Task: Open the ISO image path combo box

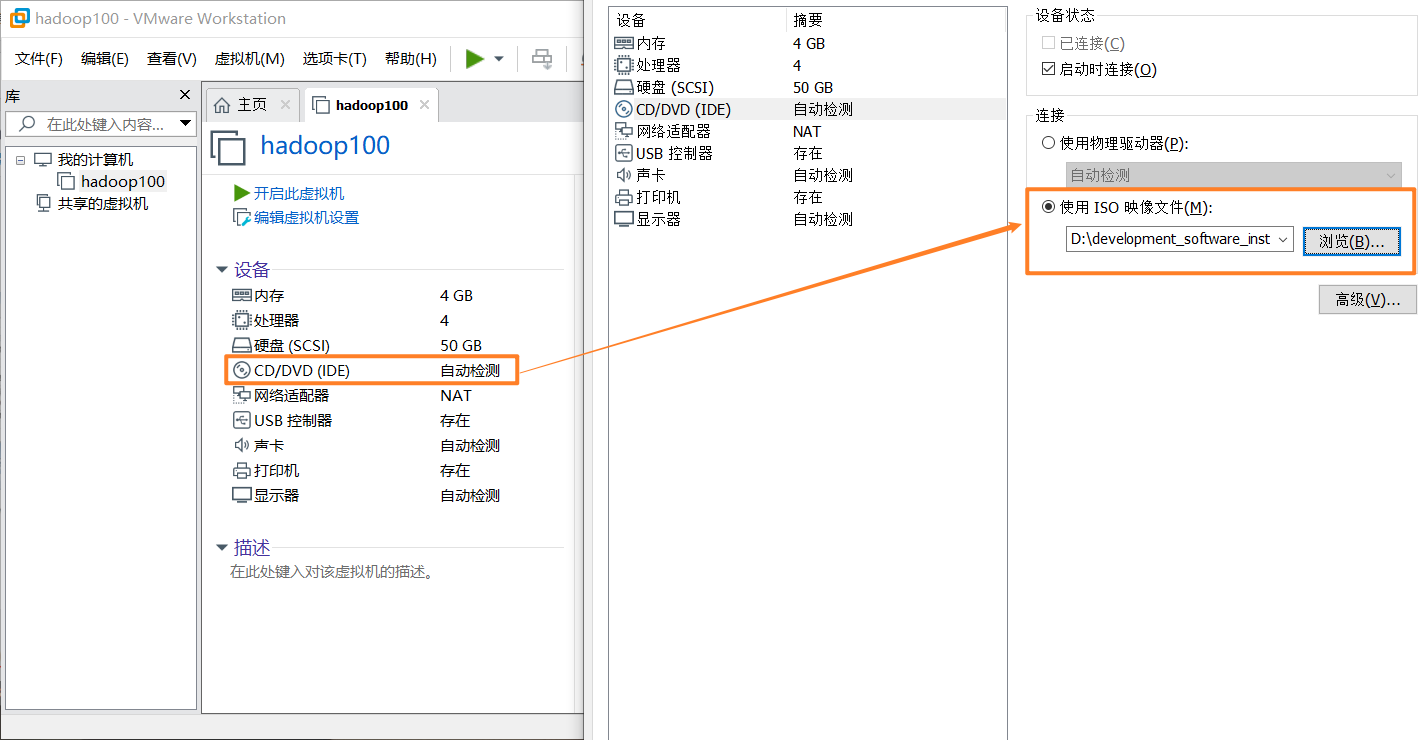Action: [x=1180, y=239]
